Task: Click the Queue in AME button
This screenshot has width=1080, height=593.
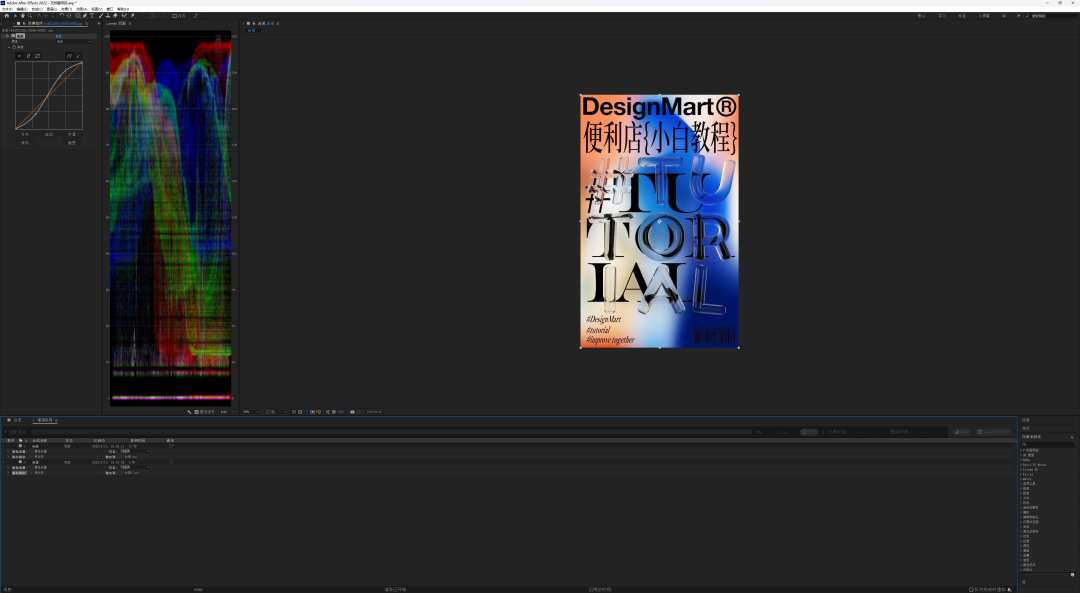Action: [x=994, y=432]
